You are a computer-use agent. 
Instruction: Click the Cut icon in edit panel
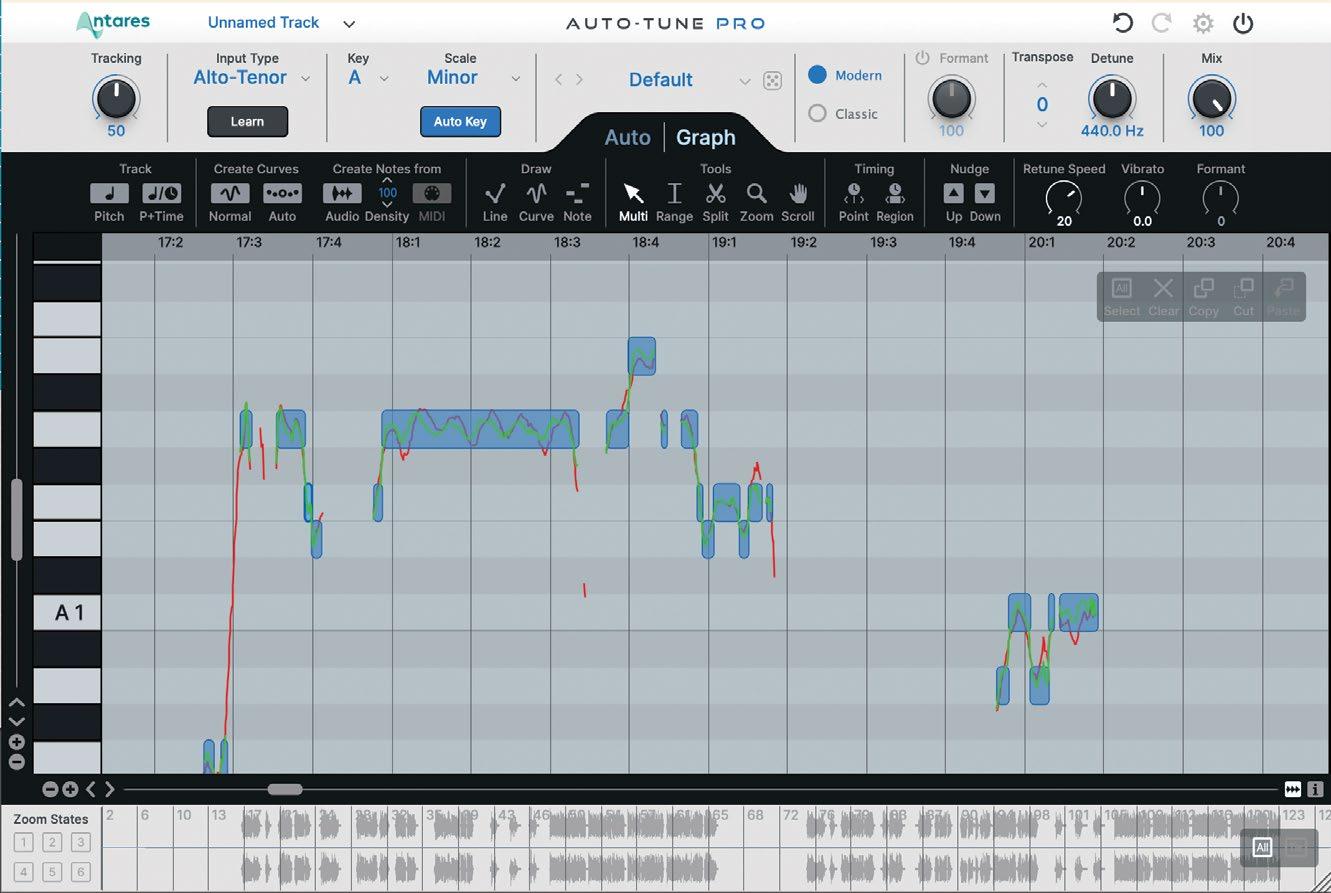coord(1243,289)
